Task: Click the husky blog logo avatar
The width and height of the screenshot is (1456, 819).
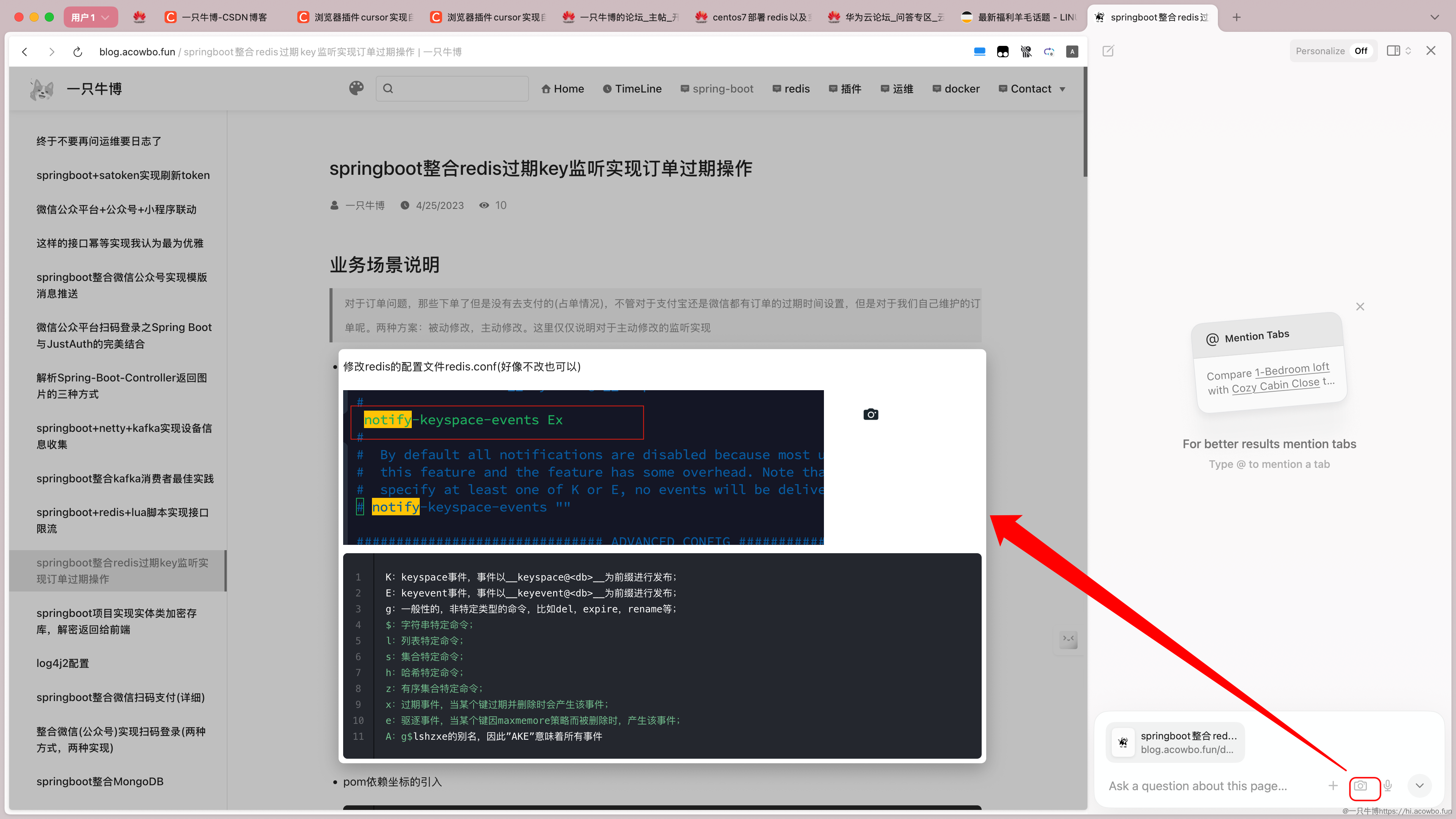Action: [41, 89]
